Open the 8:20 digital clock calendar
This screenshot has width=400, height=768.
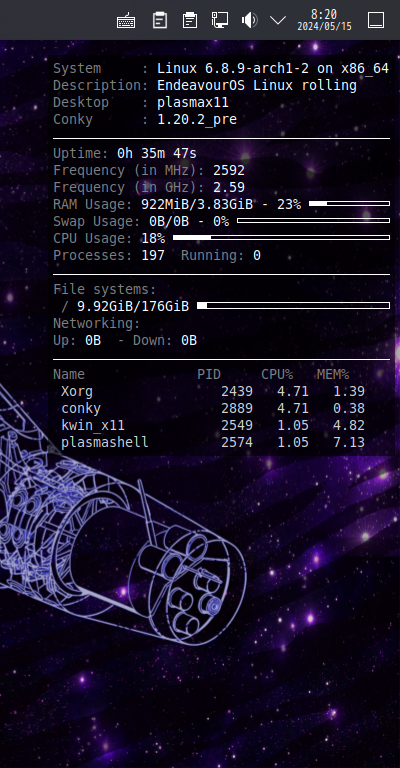coord(324,20)
